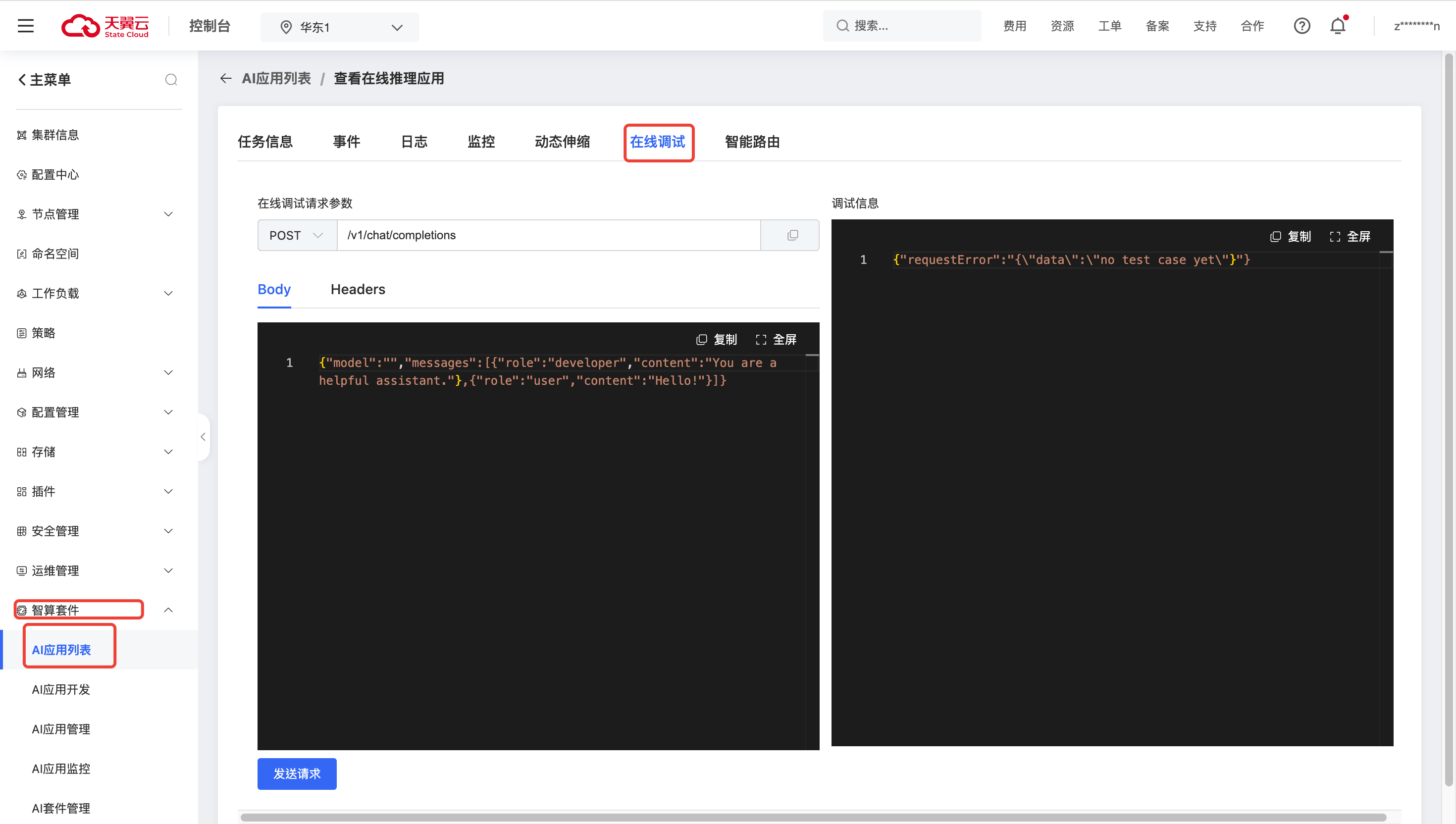Open 费用 in the top bar
Image resolution: width=1456 pixels, height=824 pixels.
pyautogui.click(x=1014, y=26)
